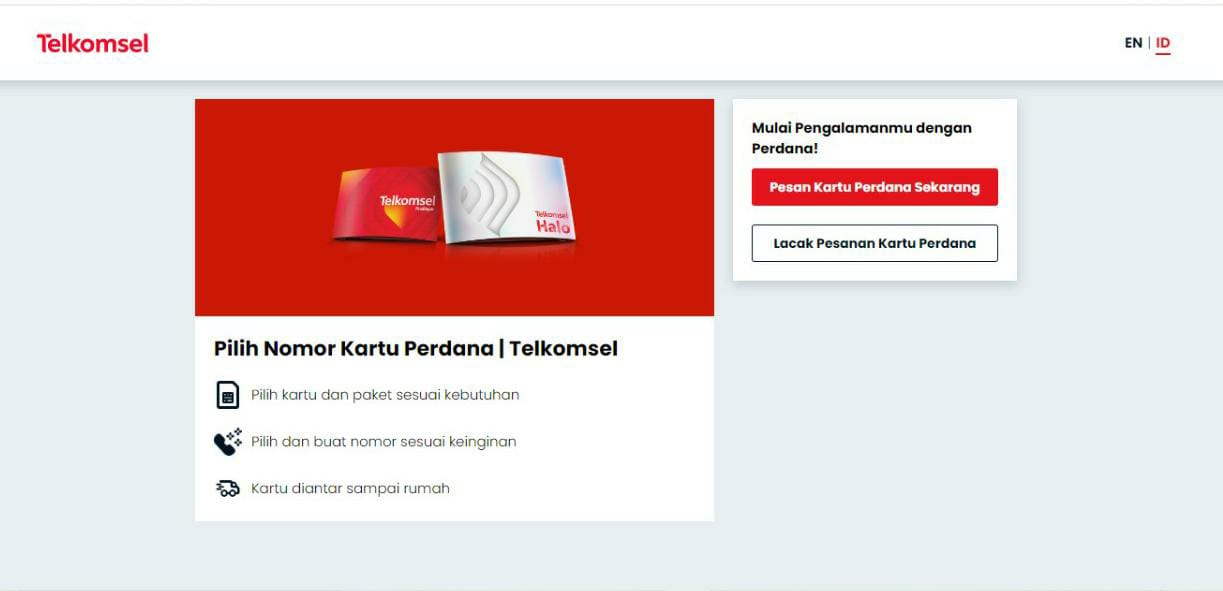Click the white Telkomsel Halo card image

pos(508,197)
